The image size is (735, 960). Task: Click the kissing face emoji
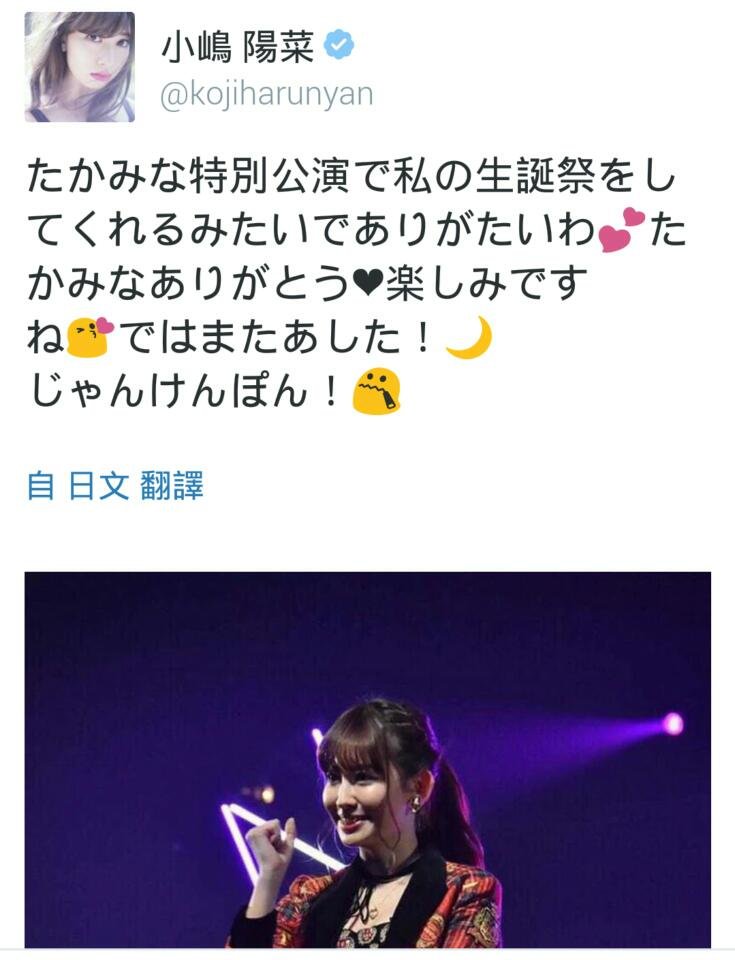click(90, 336)
